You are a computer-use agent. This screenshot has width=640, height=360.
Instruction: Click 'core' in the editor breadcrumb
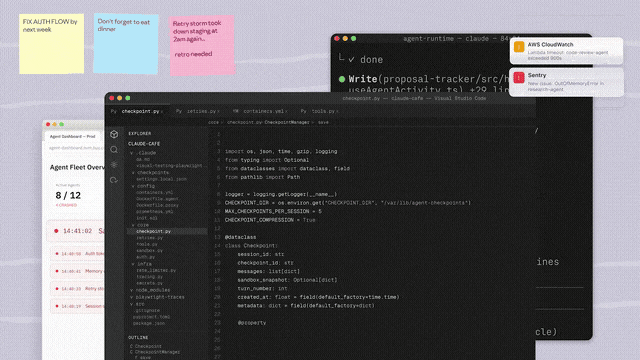[x=213, y=122]
